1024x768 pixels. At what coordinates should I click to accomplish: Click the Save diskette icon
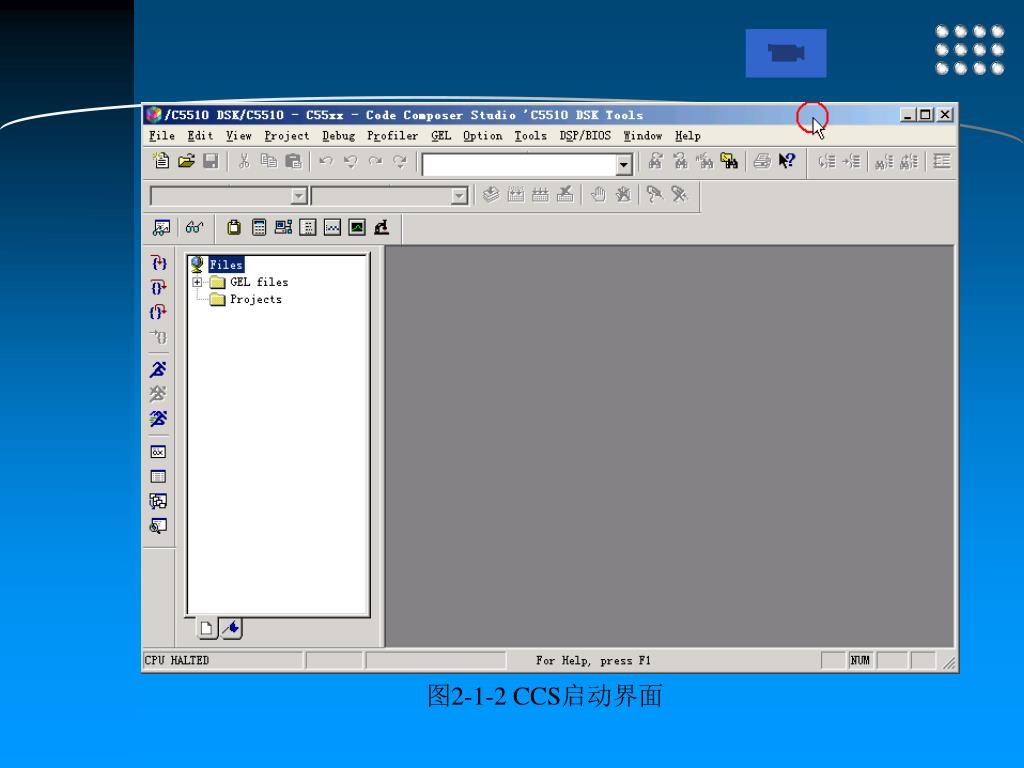pos(210,161)
